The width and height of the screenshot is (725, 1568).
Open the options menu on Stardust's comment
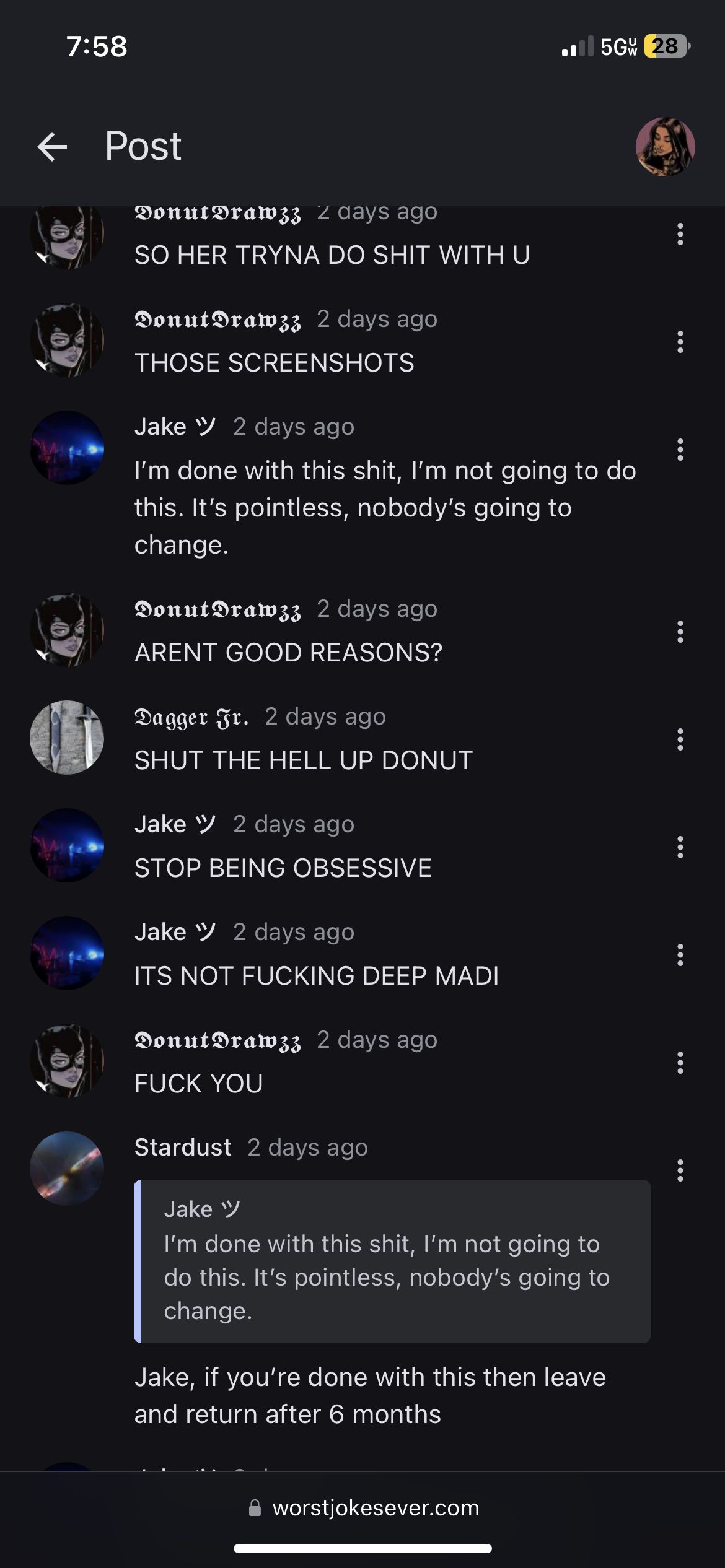(680, 1170)
